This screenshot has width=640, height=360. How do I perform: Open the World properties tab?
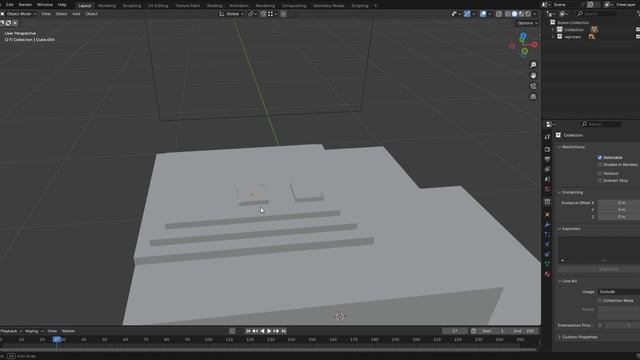[x=547, y=189]
